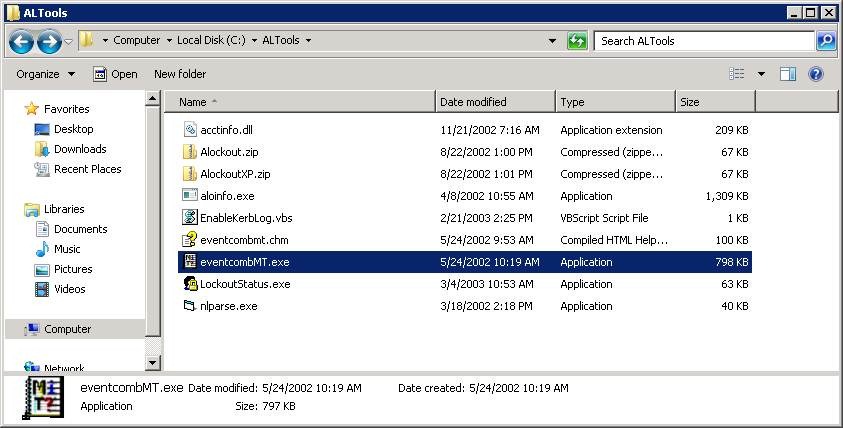
Task: Select aloinfo.exe file icon
Action: pos(190,195)
